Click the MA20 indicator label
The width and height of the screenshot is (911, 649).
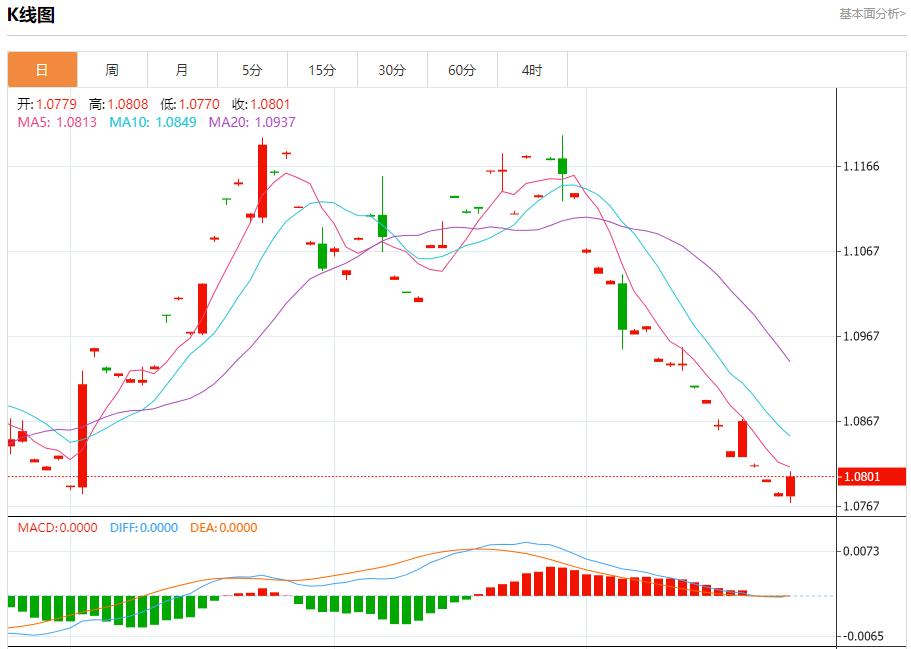click(x=252, y=122)
